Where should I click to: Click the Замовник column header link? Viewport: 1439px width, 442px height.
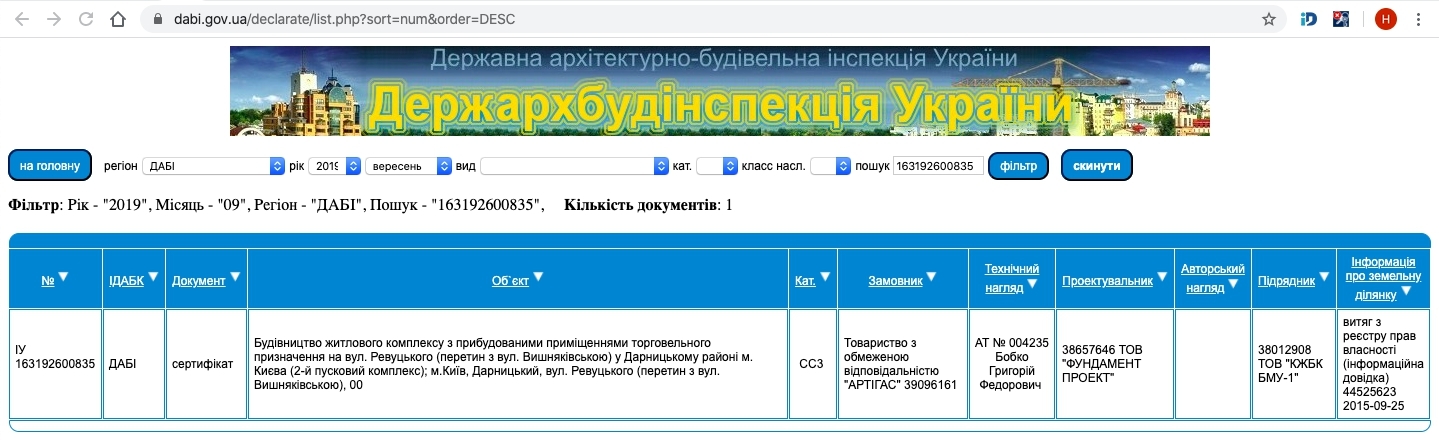pyautogui.click(x=895, y=281)
